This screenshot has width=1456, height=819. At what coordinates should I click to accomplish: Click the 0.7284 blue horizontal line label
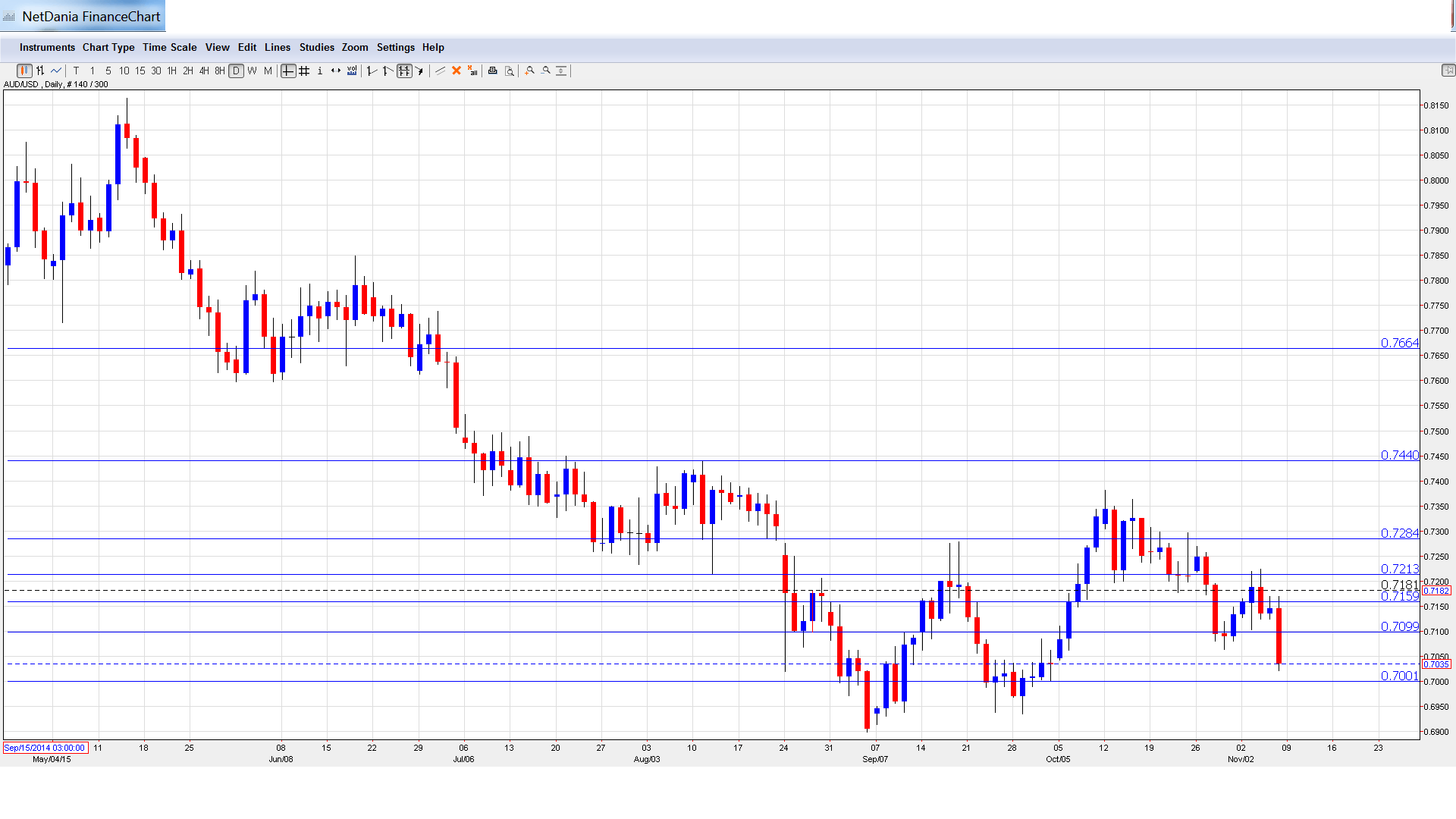(1399, 533)
